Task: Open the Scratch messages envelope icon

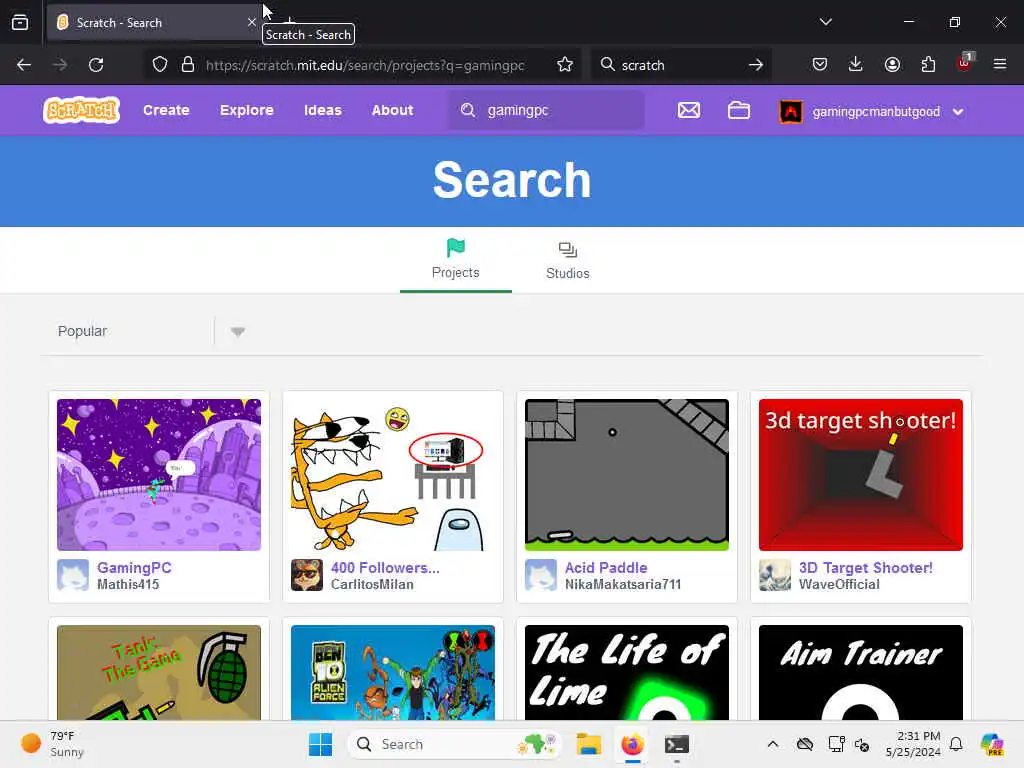Action: [688, 110]
